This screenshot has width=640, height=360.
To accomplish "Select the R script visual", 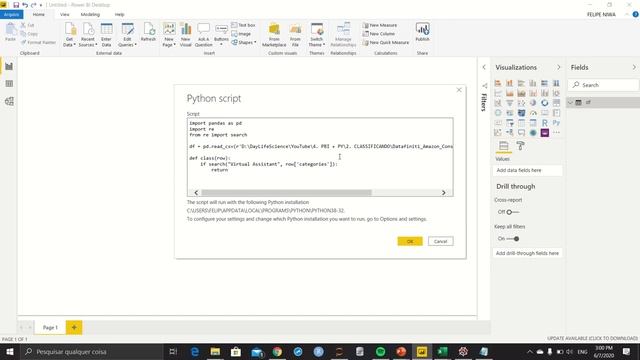I will pos(545,122).
